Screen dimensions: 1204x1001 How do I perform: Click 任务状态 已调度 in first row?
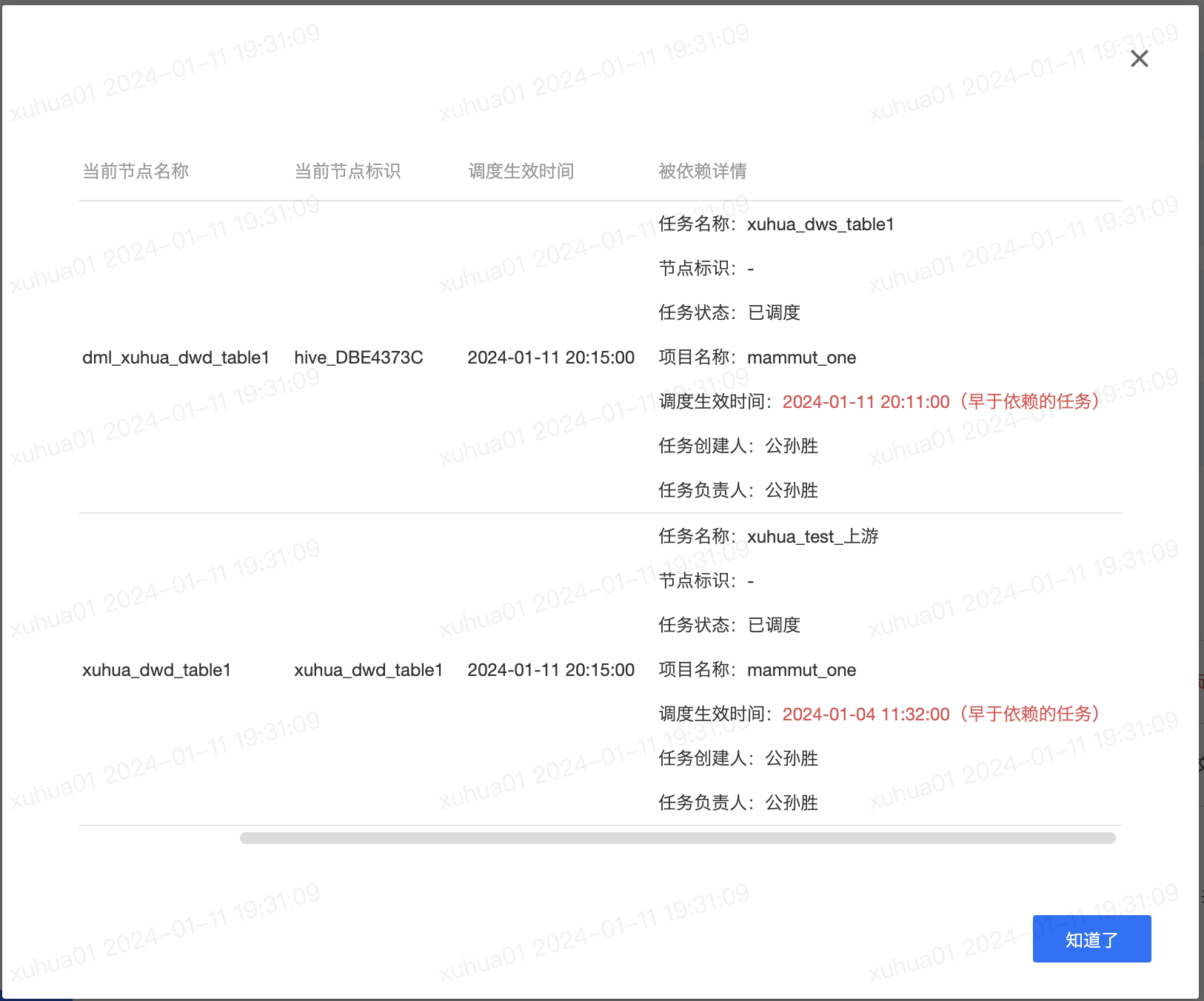(729, 312)
